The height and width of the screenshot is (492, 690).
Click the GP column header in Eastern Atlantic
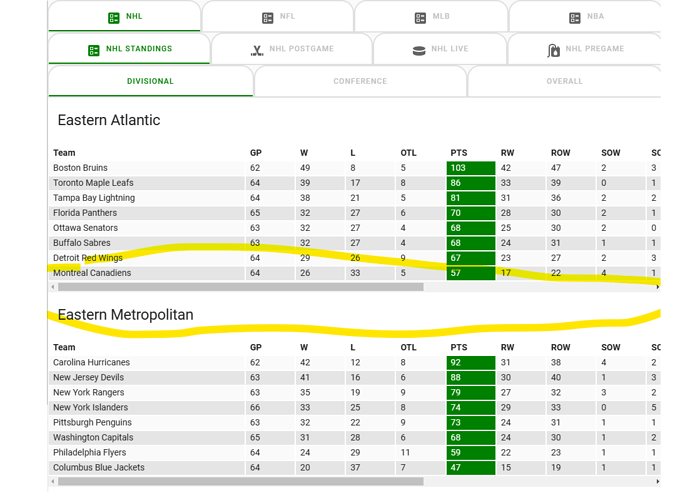(x=255, y=153)
